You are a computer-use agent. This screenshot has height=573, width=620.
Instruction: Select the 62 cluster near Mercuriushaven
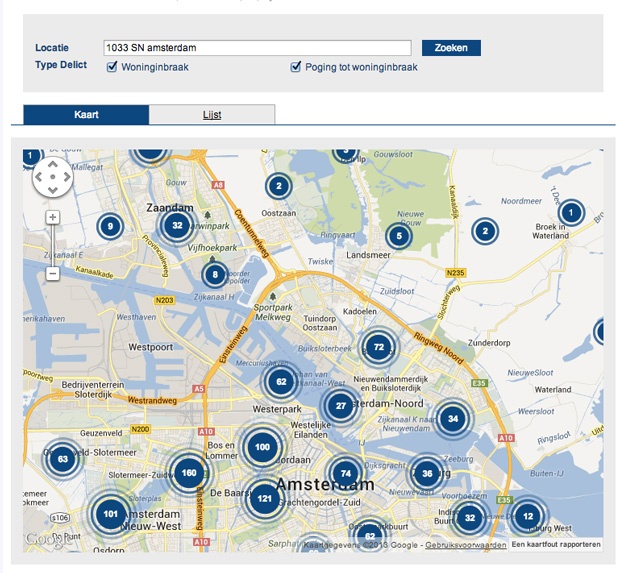281,382
